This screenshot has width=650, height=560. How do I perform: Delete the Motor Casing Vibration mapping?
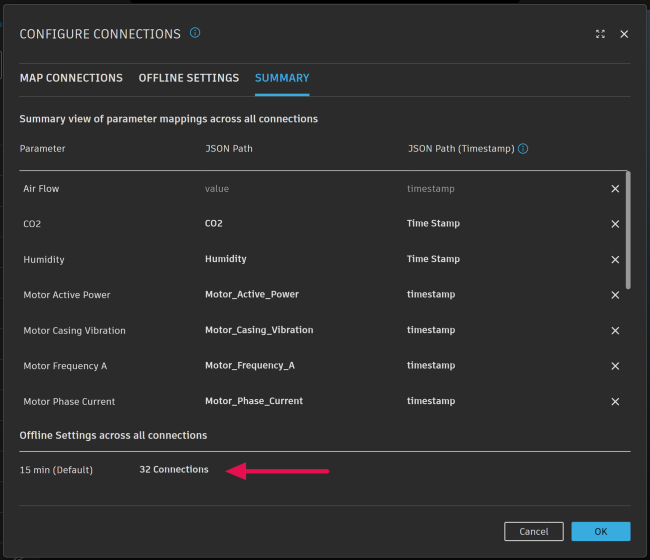click(615, 331)
